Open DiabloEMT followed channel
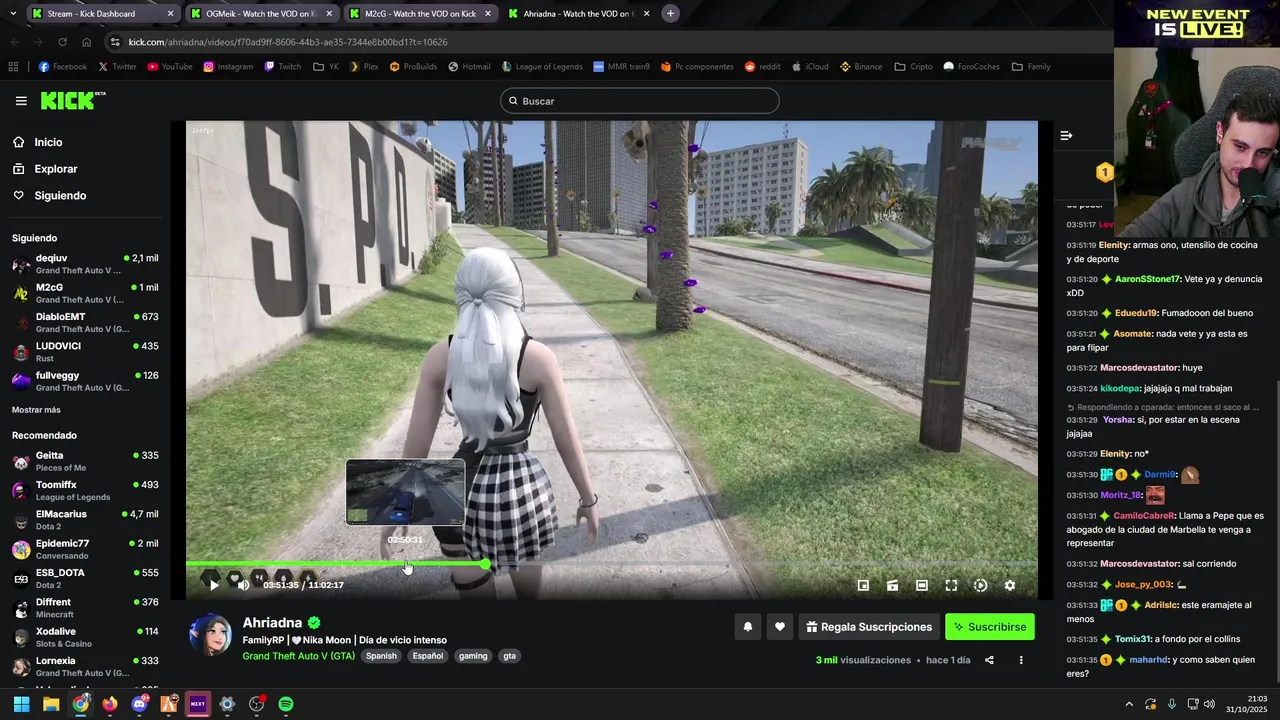 pyautogui.click(x=85, y=322)
